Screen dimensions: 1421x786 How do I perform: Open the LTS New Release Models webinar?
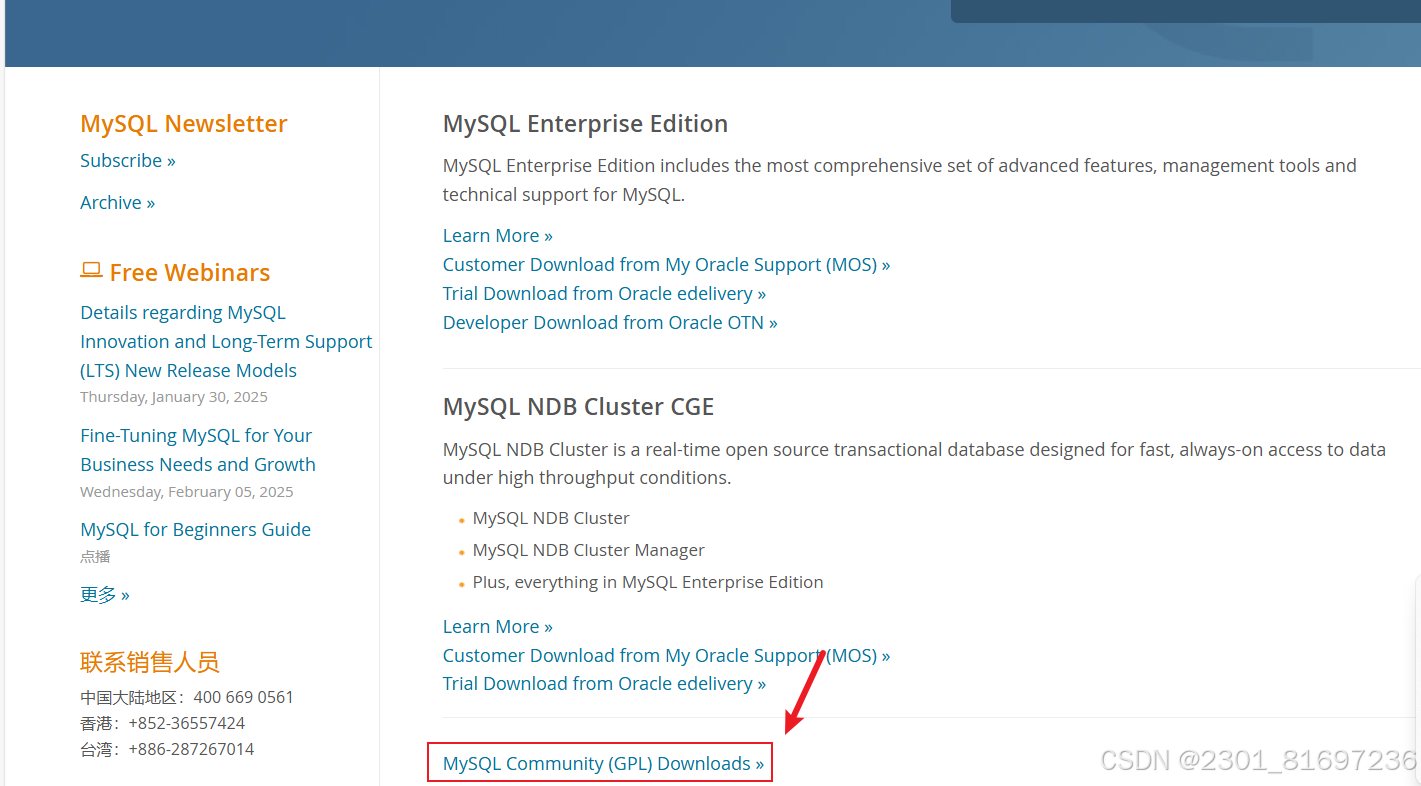click(226, 341)
